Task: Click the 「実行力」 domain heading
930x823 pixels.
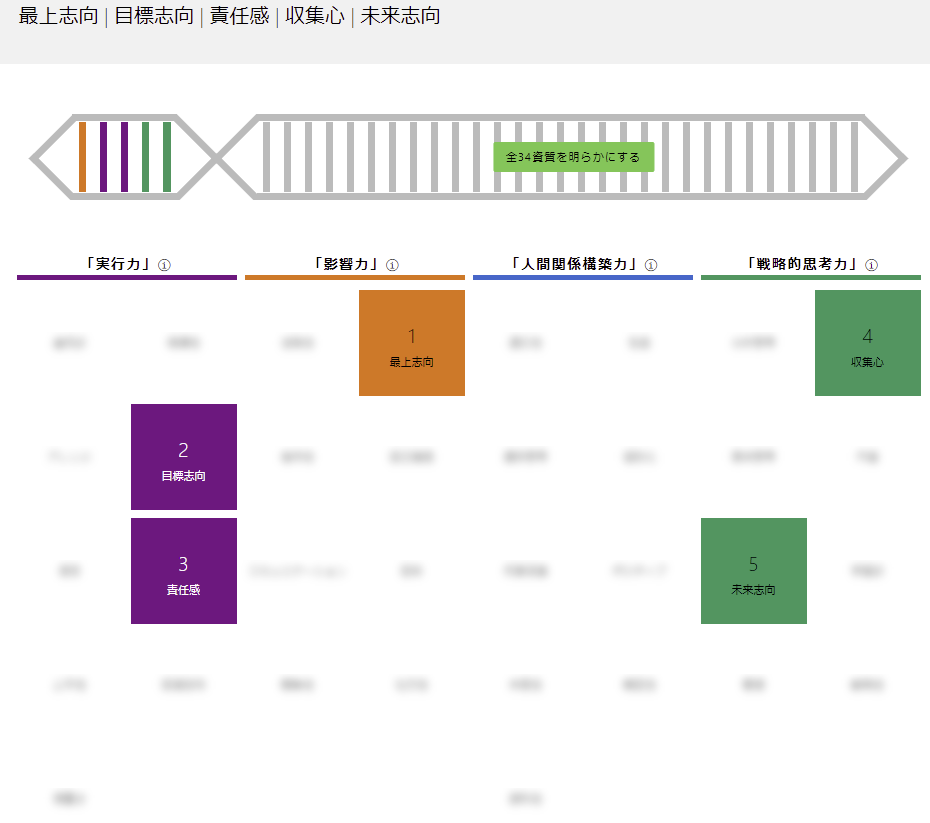Action: click(x=119, y=264)
